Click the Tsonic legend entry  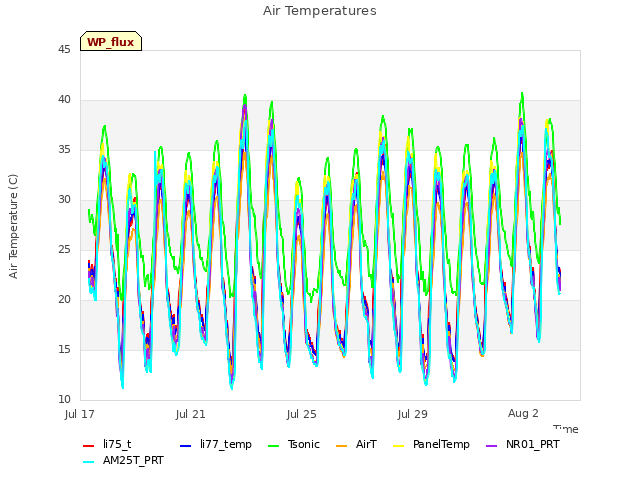click(294, 444)
